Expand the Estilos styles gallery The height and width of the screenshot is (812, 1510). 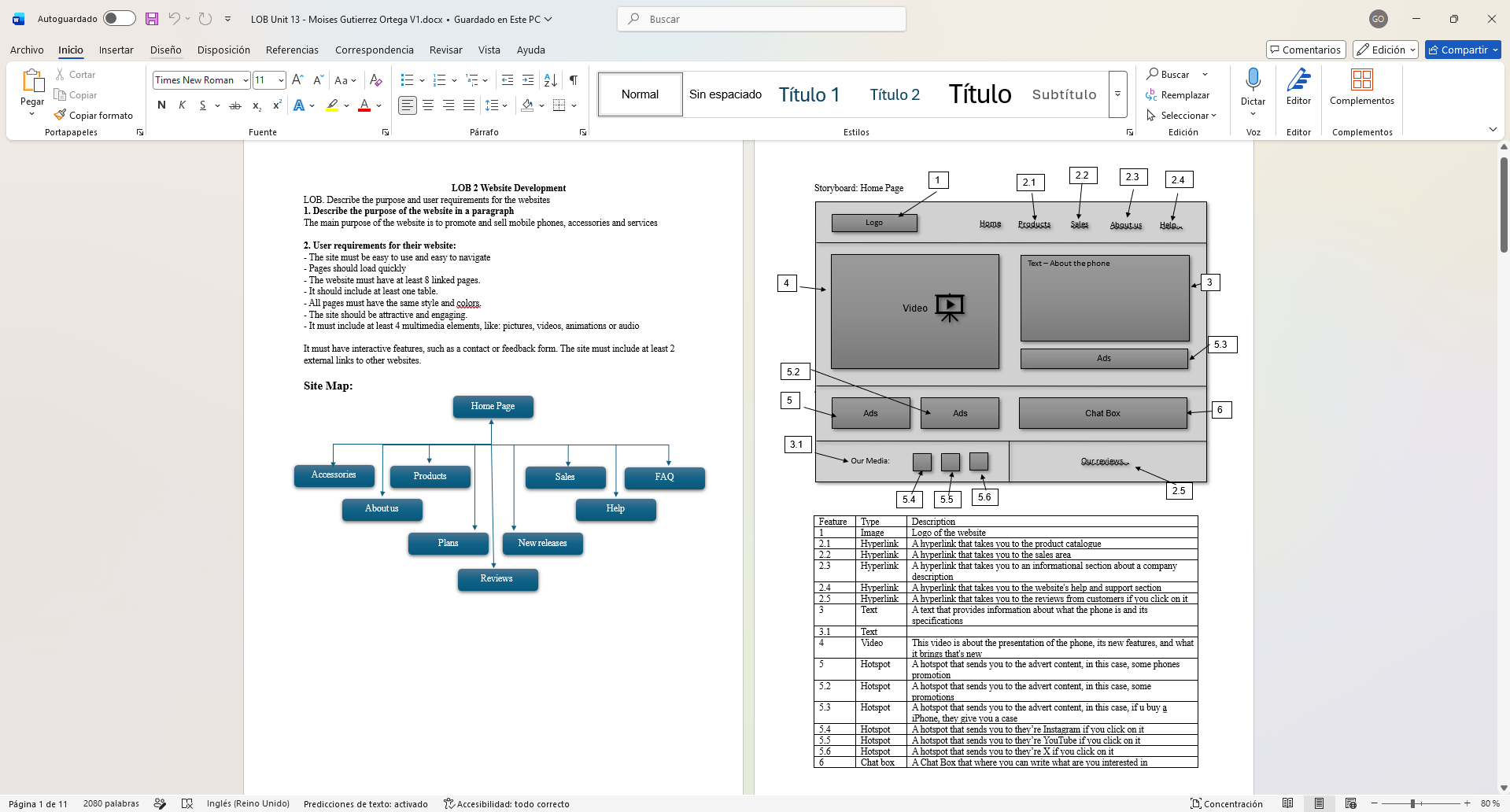tap(1117, 94)
